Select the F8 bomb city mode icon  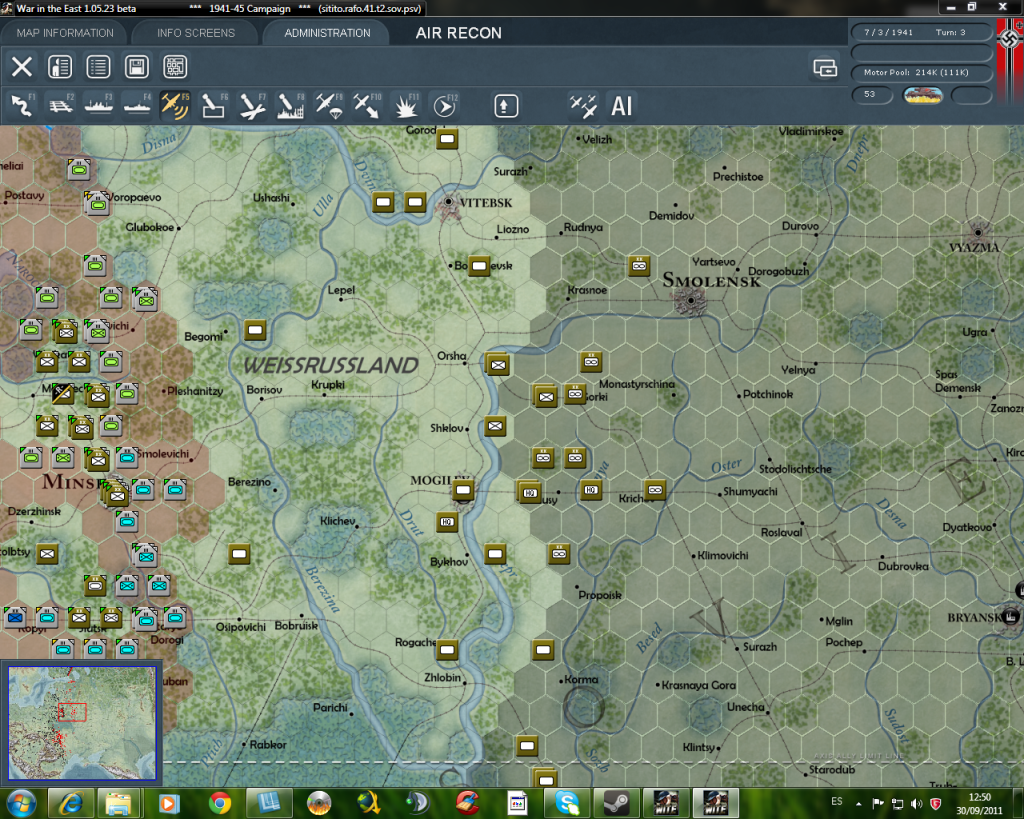coord(290,106)
